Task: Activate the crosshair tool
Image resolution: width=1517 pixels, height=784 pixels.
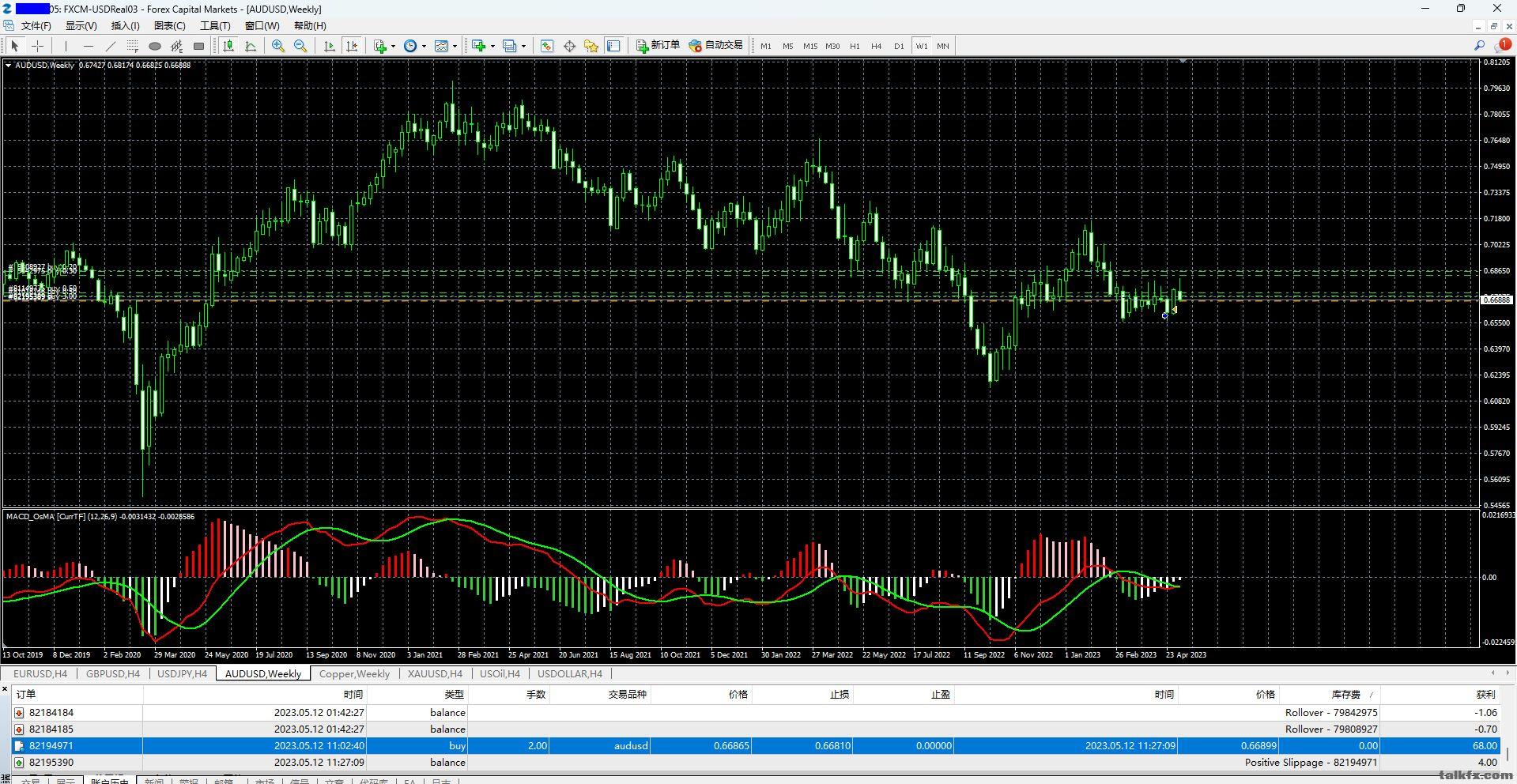Action: point(37,46)
